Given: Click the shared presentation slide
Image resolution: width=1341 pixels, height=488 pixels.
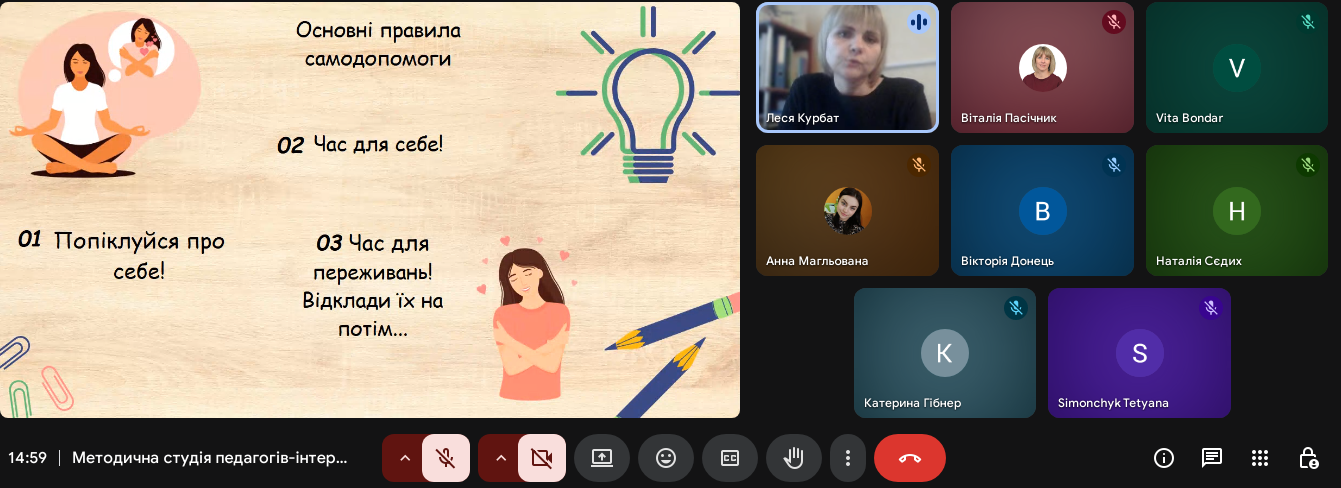Looking at the screenshot, I should pyautogui.click(x=370, y=209).
